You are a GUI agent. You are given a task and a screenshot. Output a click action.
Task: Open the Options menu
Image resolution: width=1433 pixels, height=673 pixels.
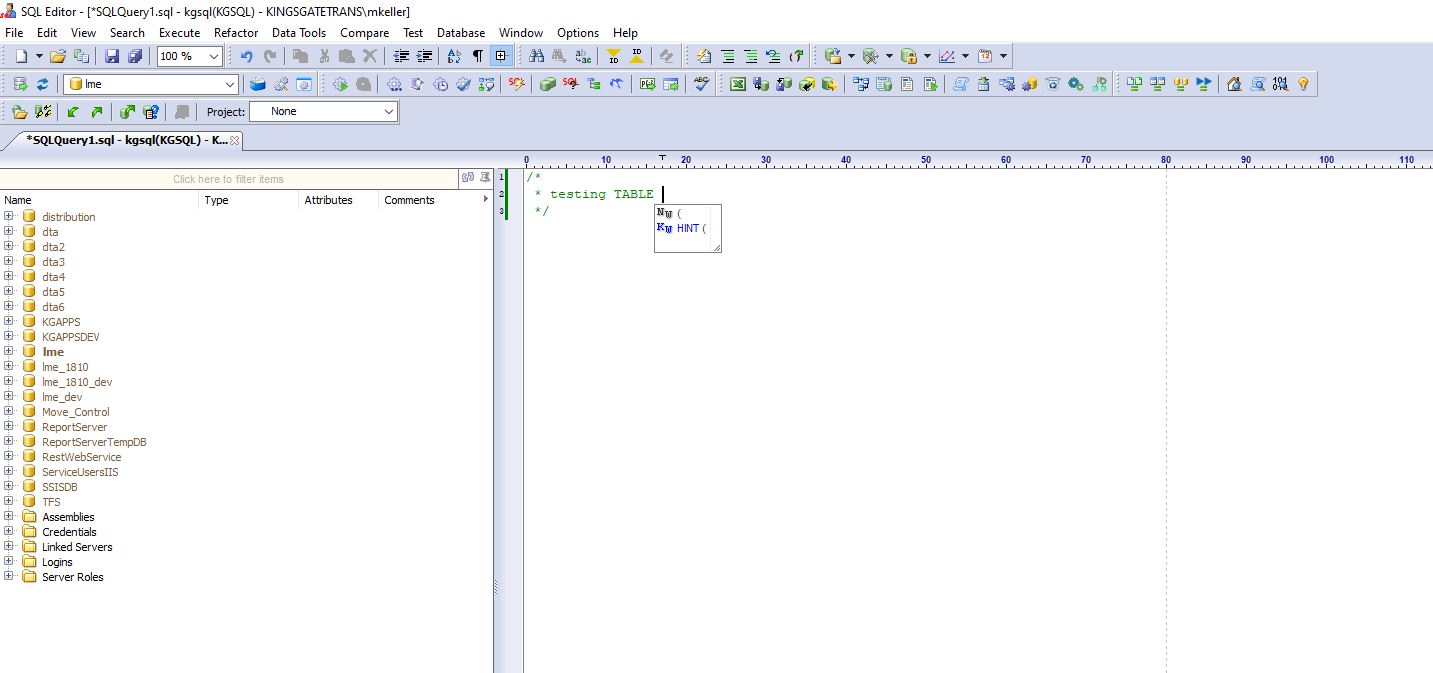point(578,32)
